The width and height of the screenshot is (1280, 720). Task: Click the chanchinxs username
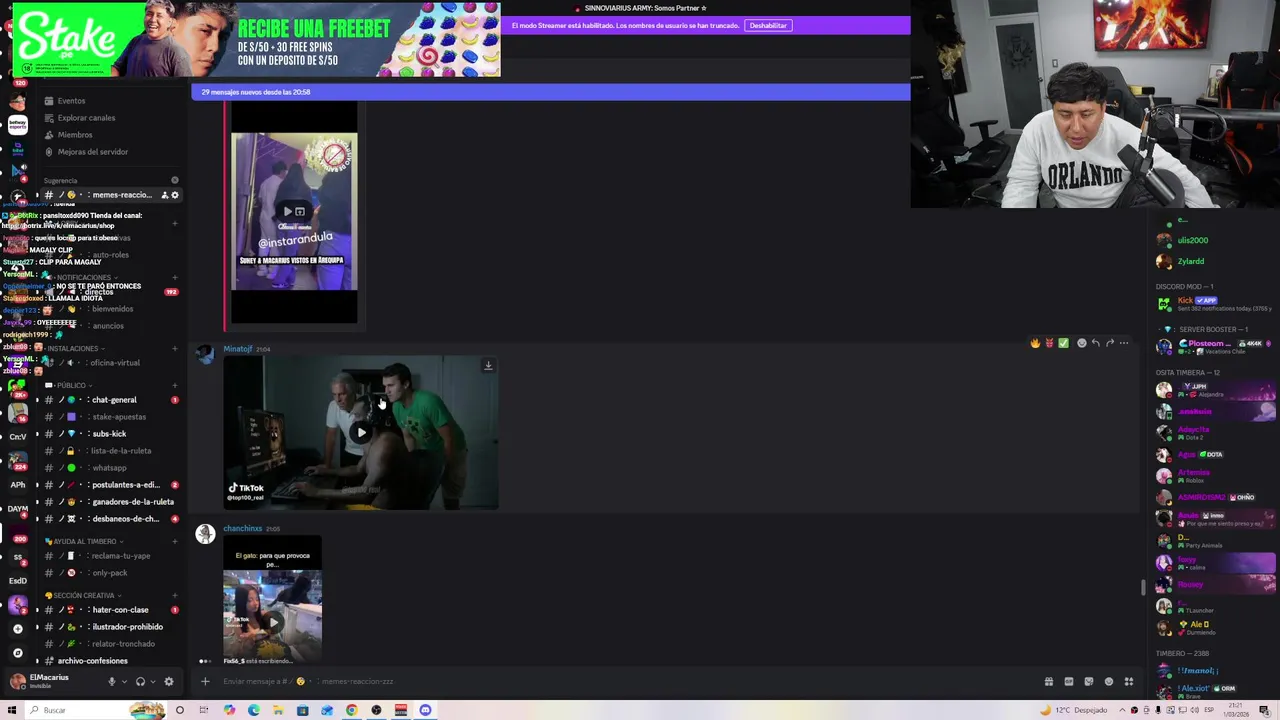(242, 528)
